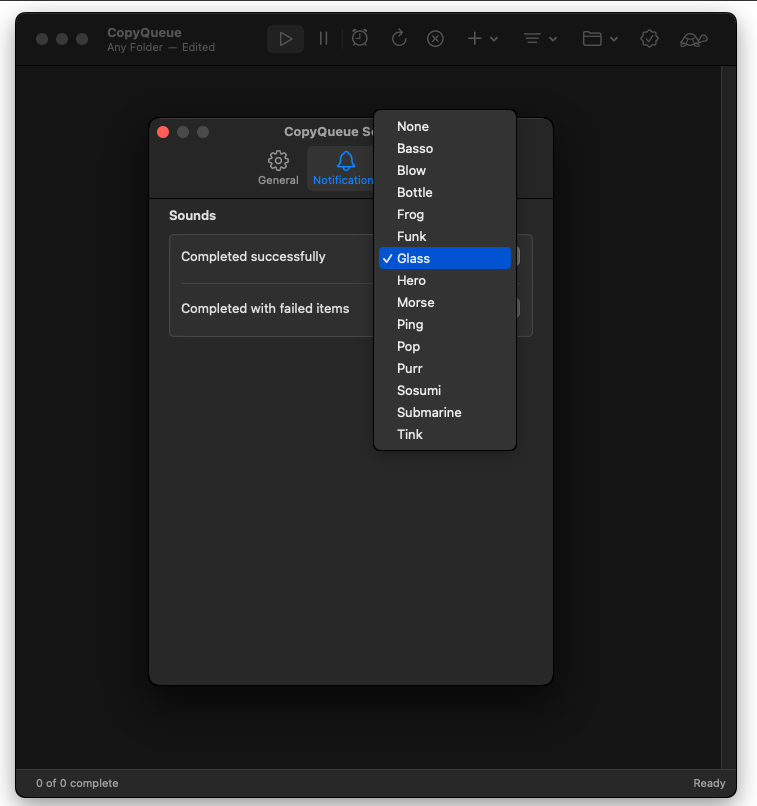The image size is (757, 806).
Task: Choose the Hero sound
Action: click(411, 281)
